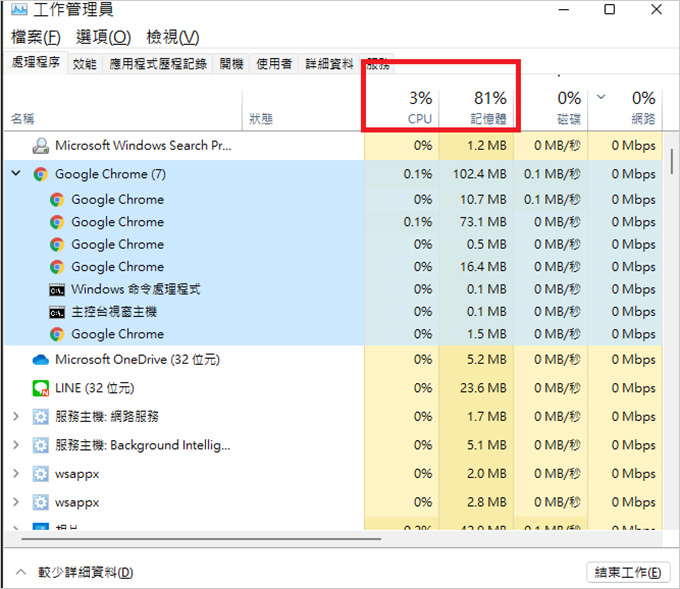Click the 較少詳細資料(D) link
This screenshot has height=589, width=680.
point(85,573)
